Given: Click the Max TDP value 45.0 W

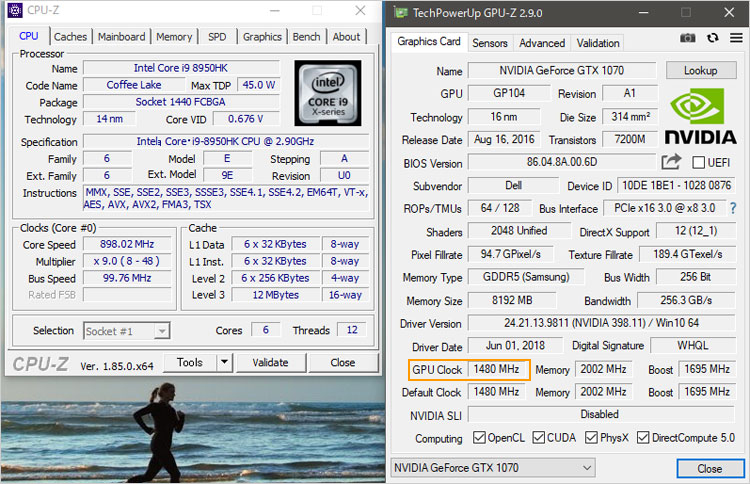Looking at the screenshot, I should tap(258, 85).
